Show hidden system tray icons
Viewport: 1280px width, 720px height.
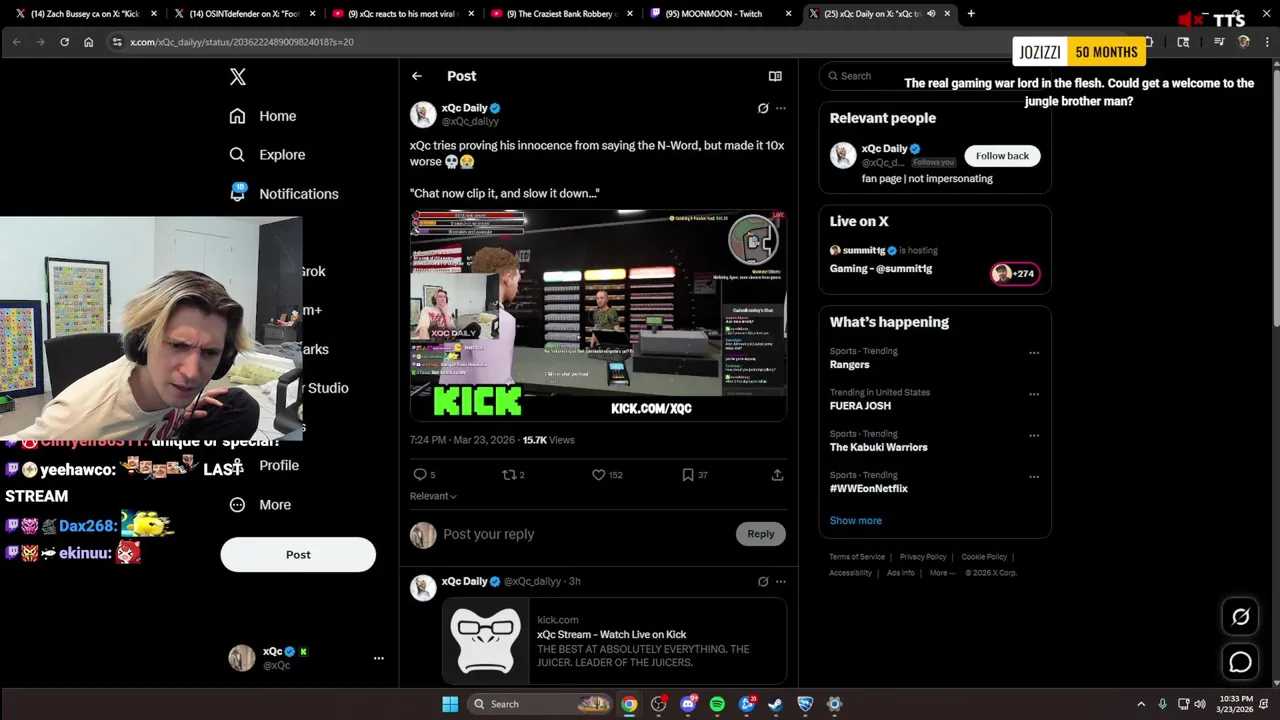1141,704
